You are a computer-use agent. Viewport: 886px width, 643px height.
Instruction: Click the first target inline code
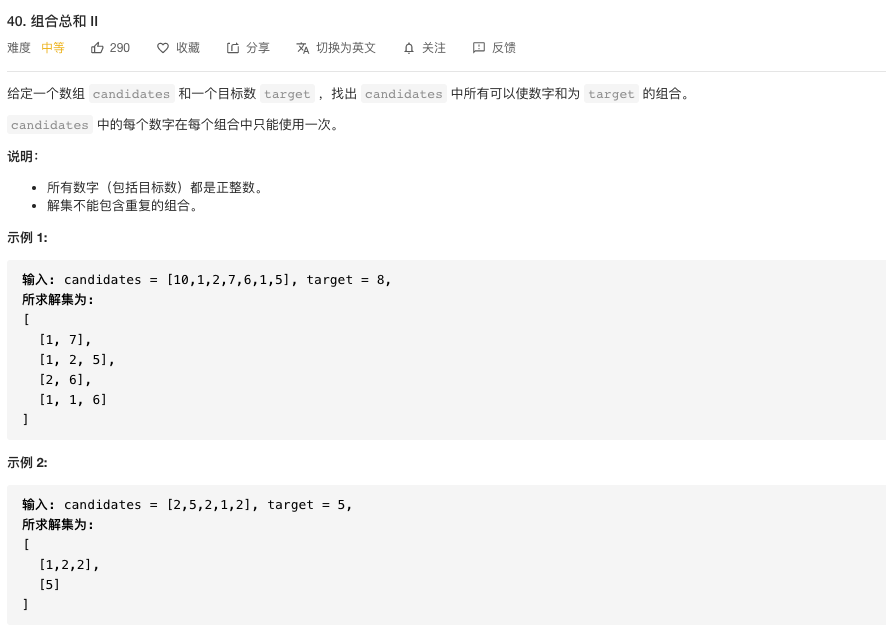pos(287,94)
